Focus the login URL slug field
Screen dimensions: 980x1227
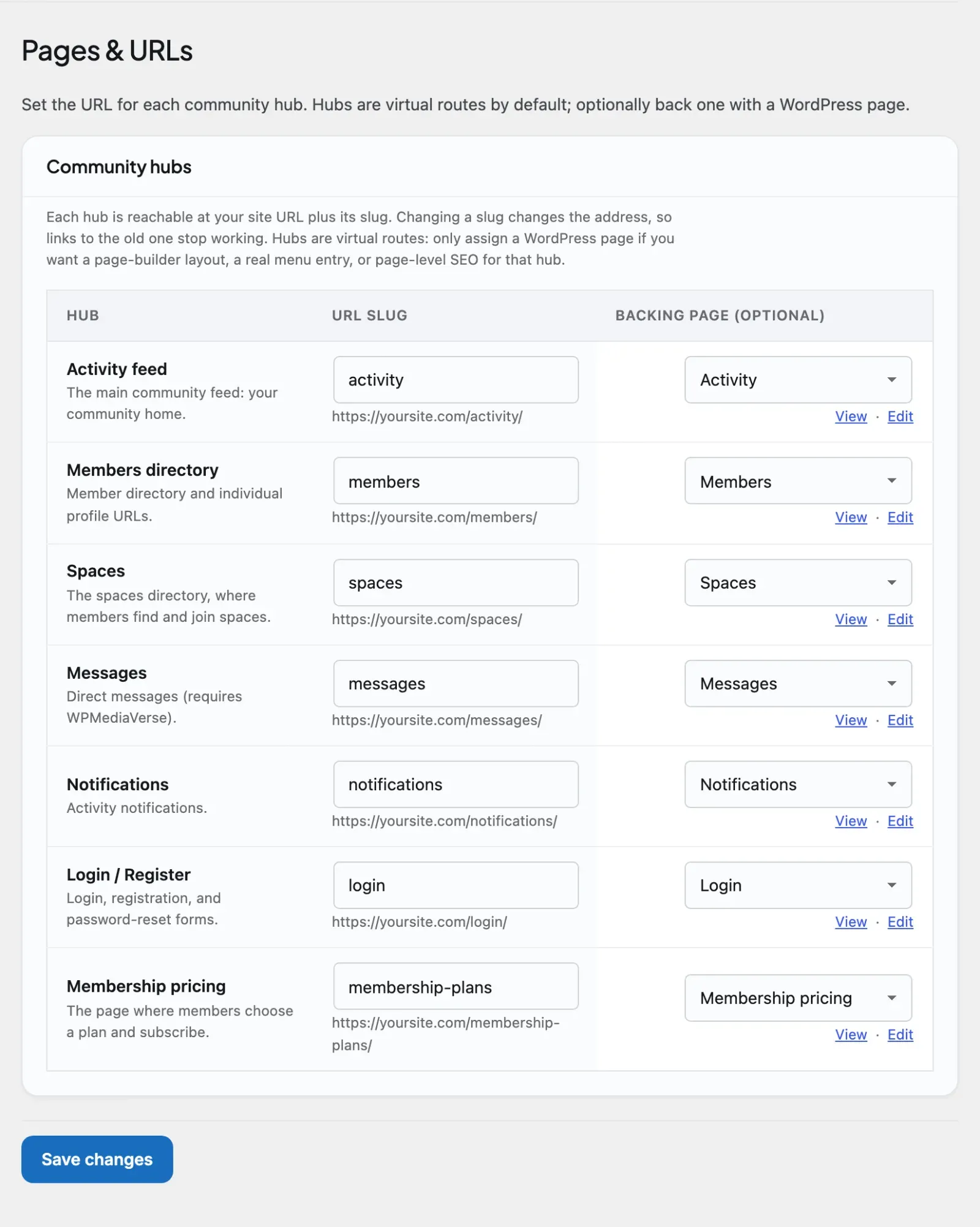456,885
